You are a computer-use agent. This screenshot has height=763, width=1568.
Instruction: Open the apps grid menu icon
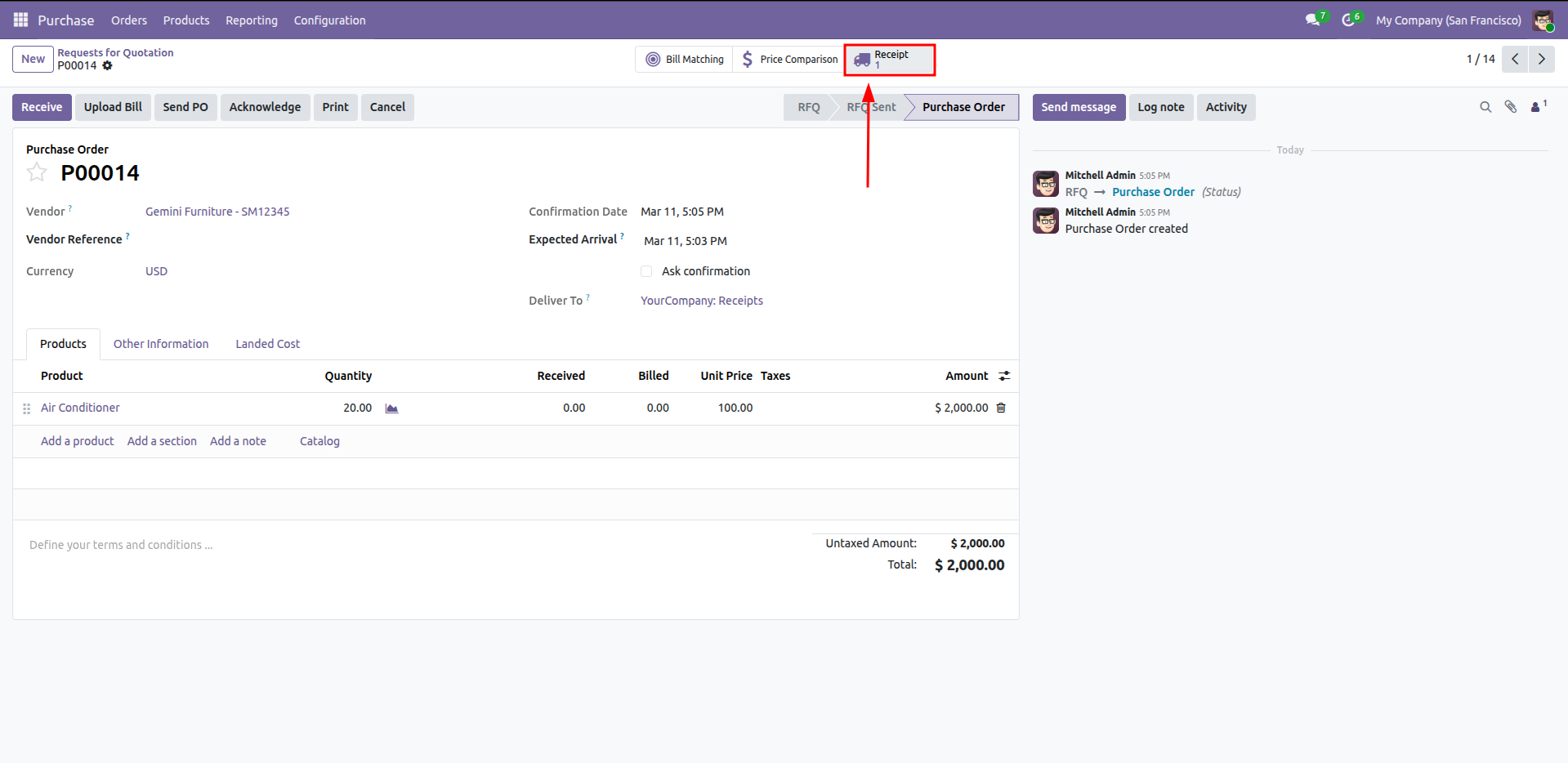[20, 20]
